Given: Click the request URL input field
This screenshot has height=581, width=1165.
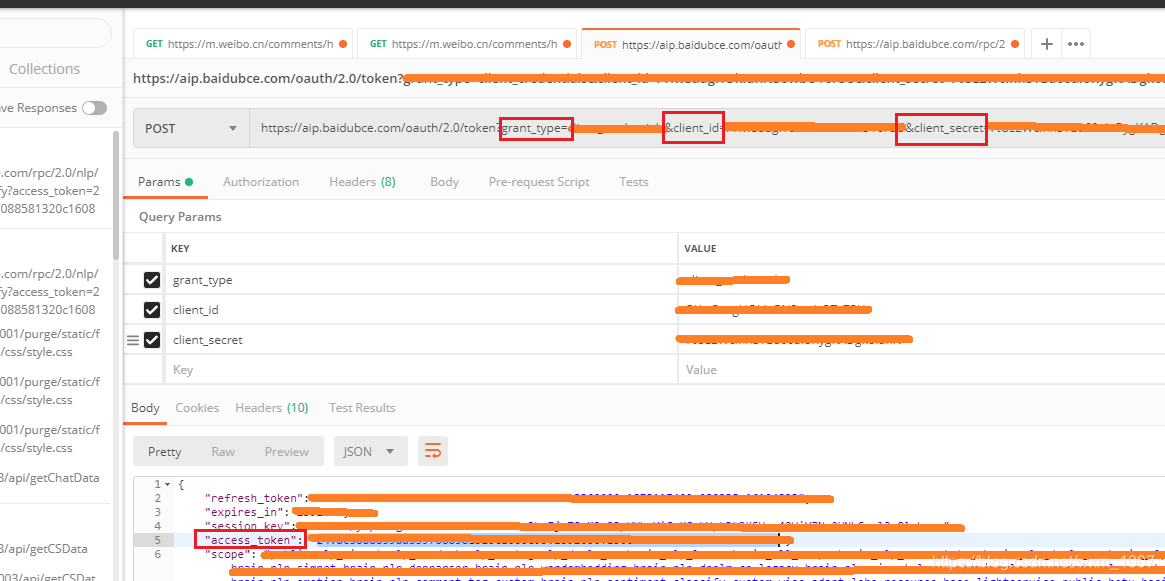Looking at the screenshot, I should [707, 129].
